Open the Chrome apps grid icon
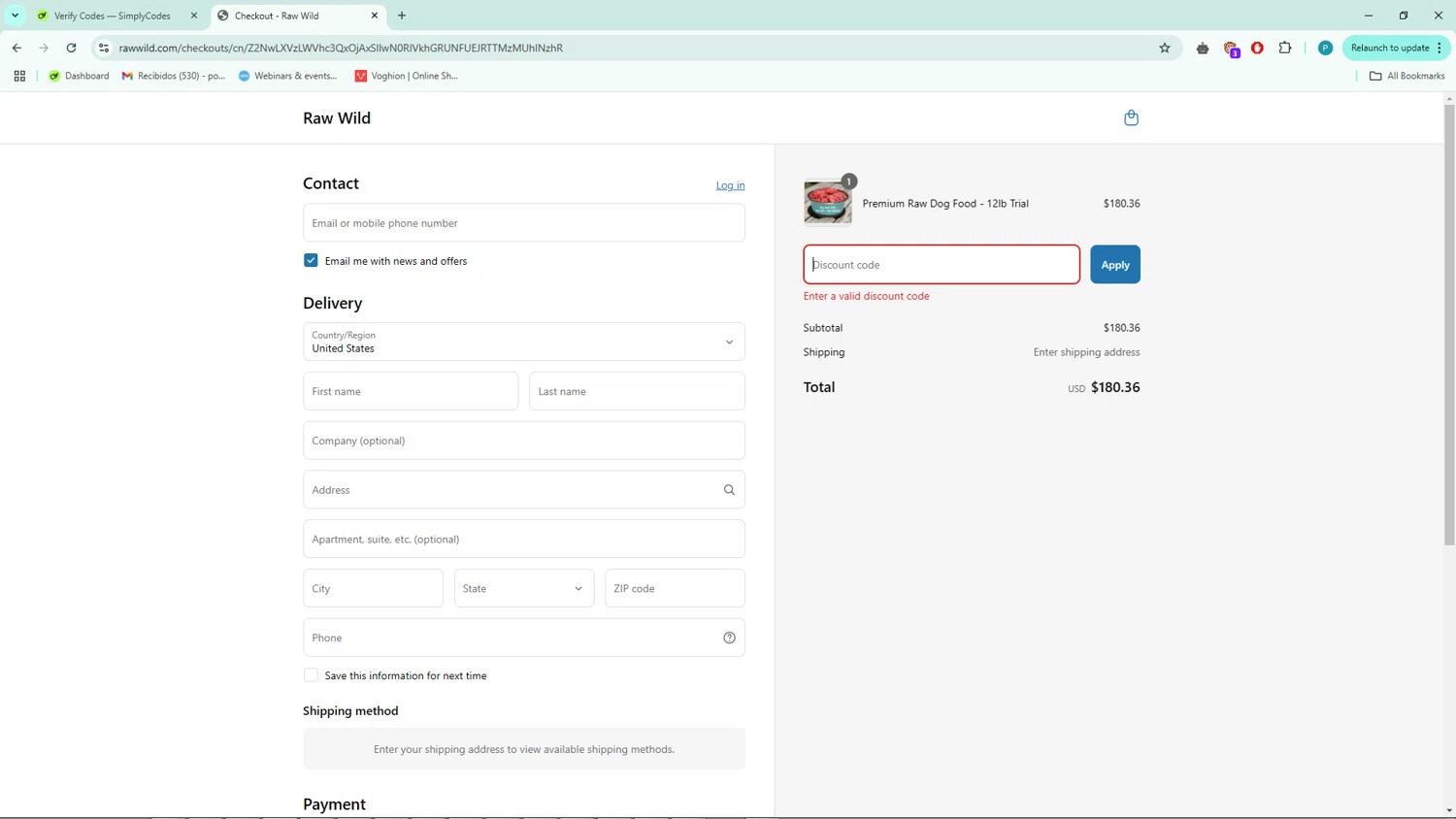Image resolution: width=1456 pixels, height=819 pixels. 19,76
